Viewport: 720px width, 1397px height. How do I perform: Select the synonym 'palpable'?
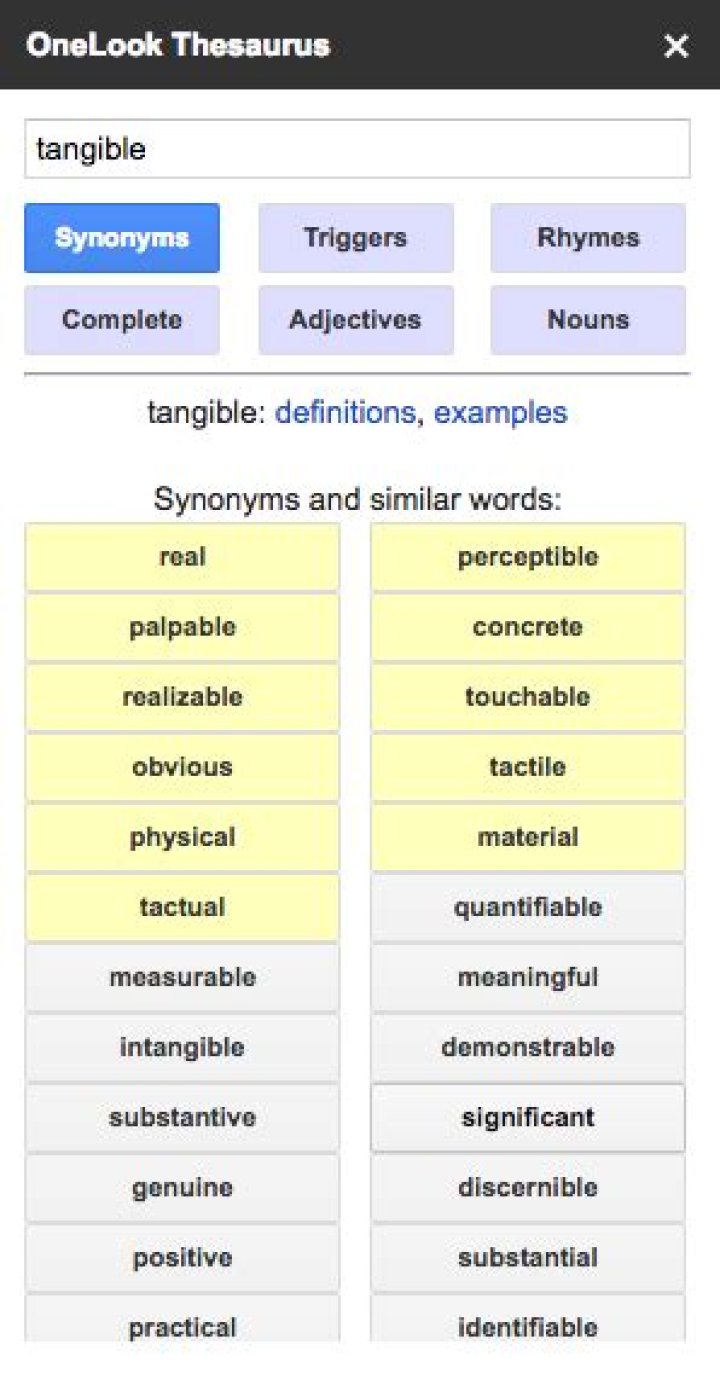click(182, 627)
